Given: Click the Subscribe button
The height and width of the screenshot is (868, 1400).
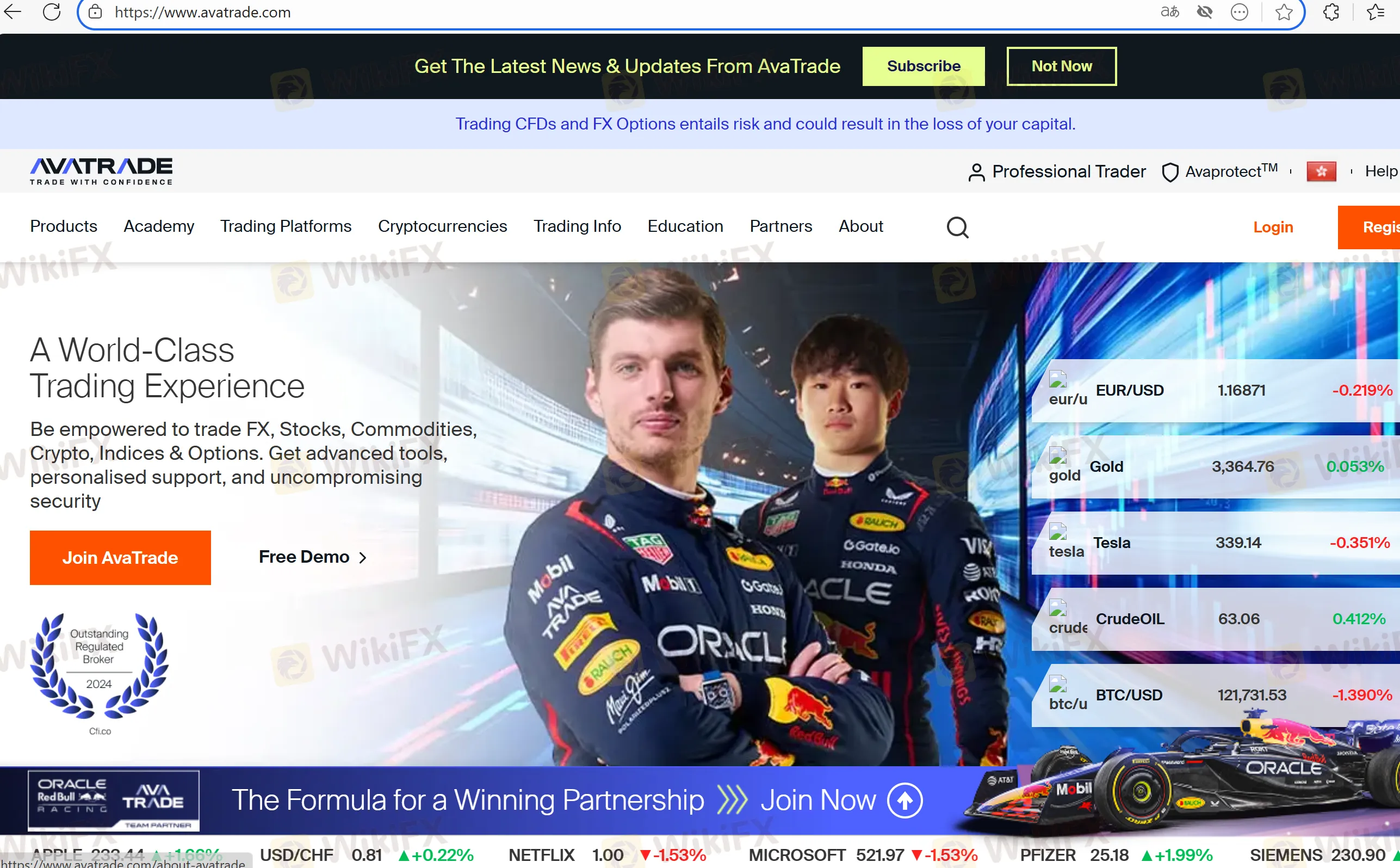Looking at the screenshot, I should (923, 66).
